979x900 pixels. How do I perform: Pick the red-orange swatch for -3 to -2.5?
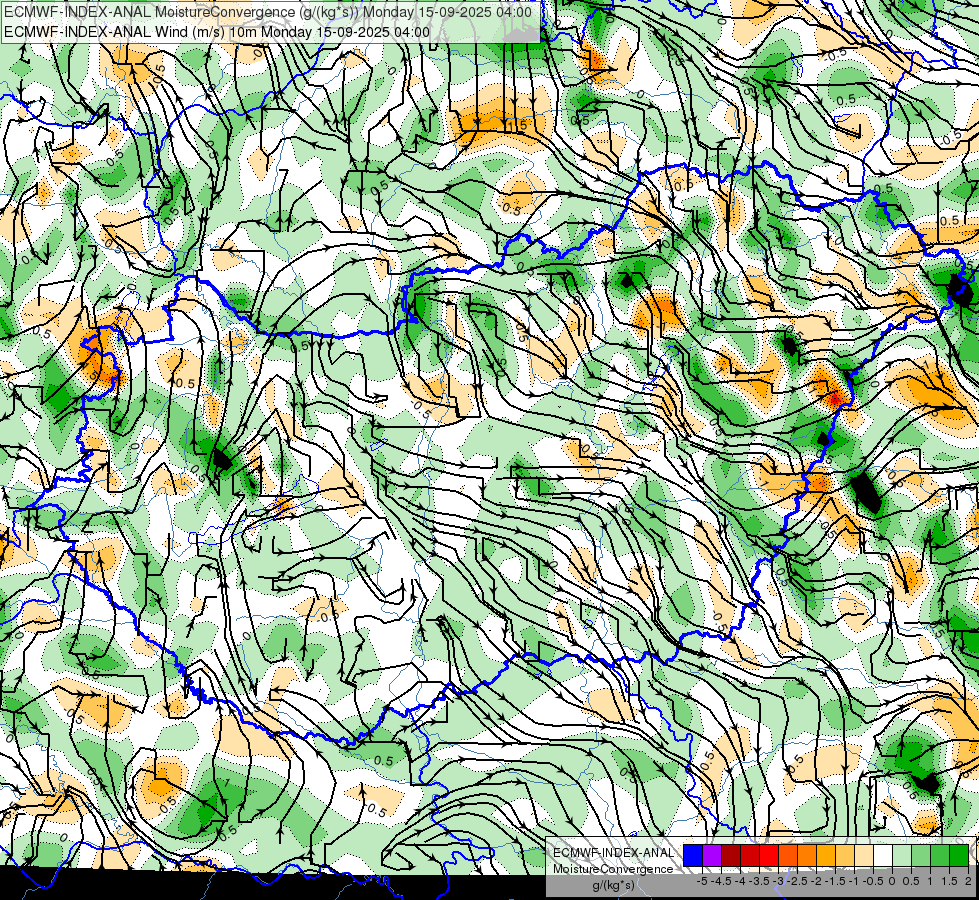788,855
